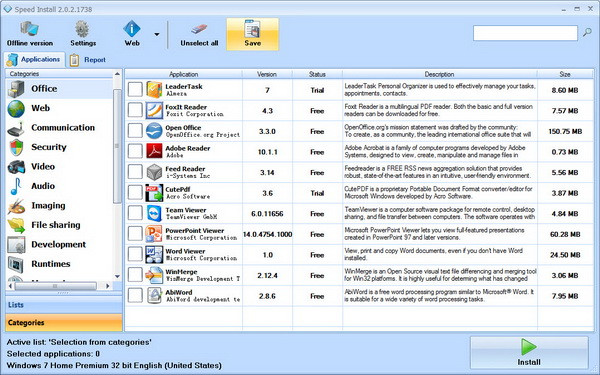Image resolution: width=600 pixels, height=375 pixels.
Task: Select the Office category icon
Action: click(x=16, y=89)
